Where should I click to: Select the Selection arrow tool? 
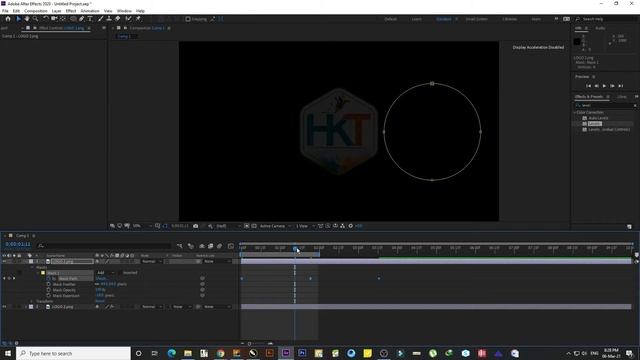coord(18,19)
